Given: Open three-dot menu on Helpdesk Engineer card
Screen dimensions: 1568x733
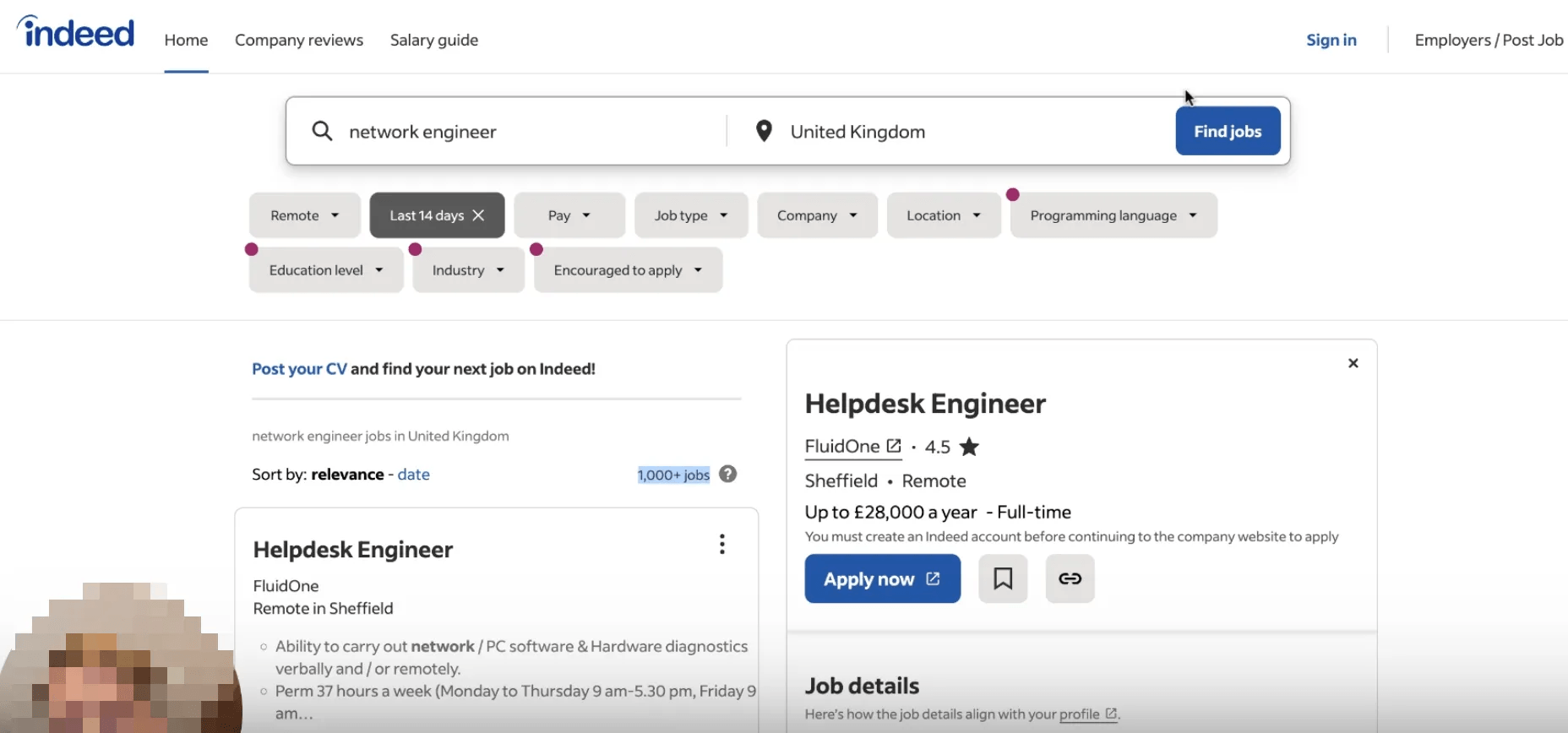Looking at the screenshot, I should 721,544.
